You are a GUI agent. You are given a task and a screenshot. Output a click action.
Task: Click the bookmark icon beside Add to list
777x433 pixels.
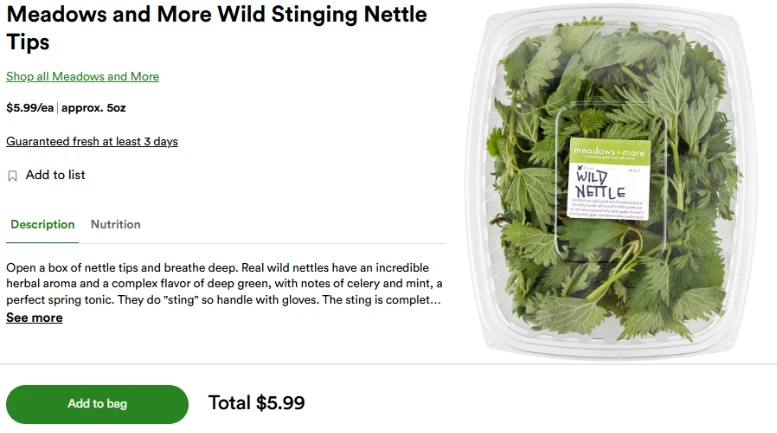tap(13, 176)
